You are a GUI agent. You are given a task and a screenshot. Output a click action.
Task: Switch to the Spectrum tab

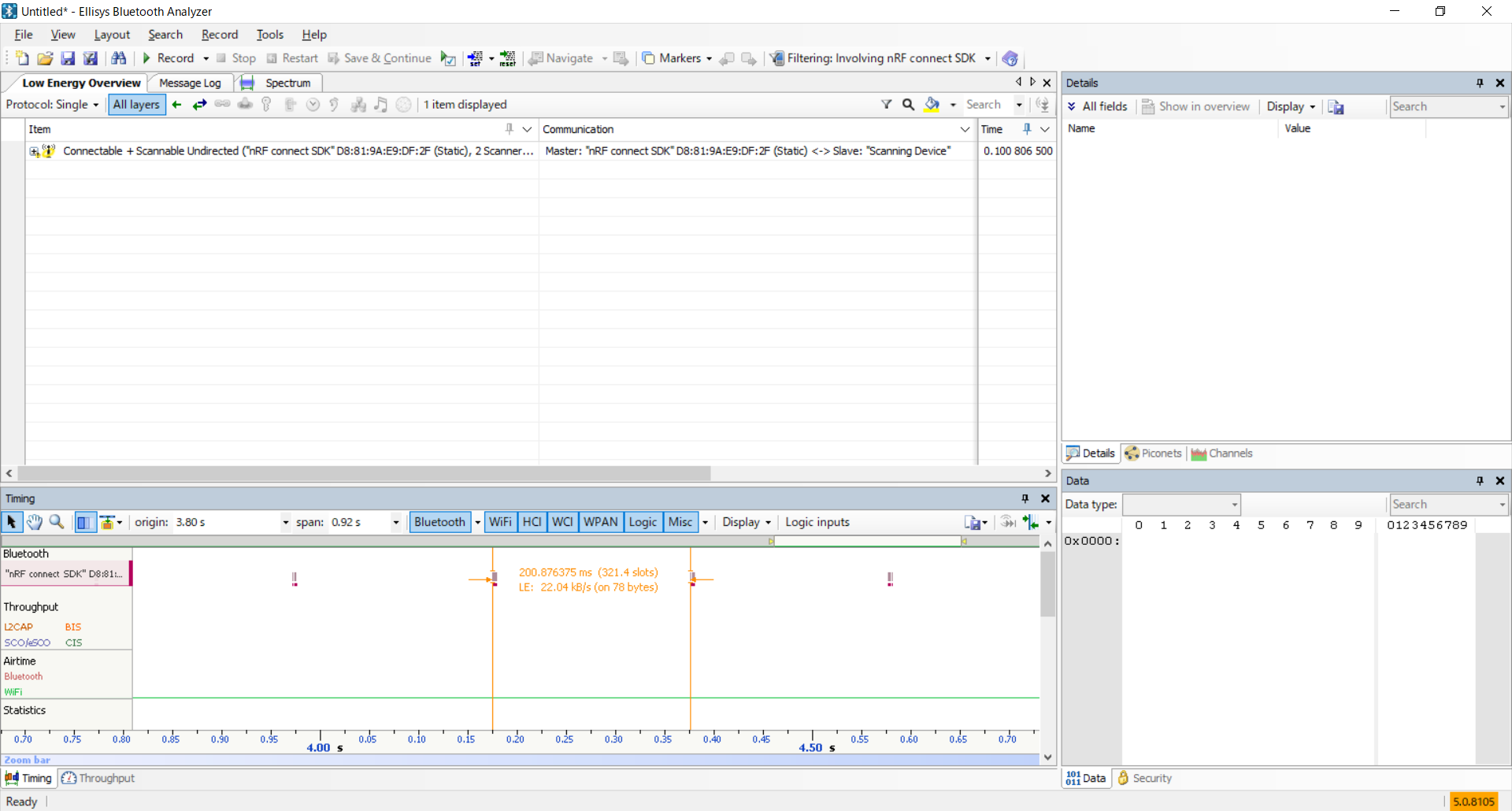pos(280,83)
